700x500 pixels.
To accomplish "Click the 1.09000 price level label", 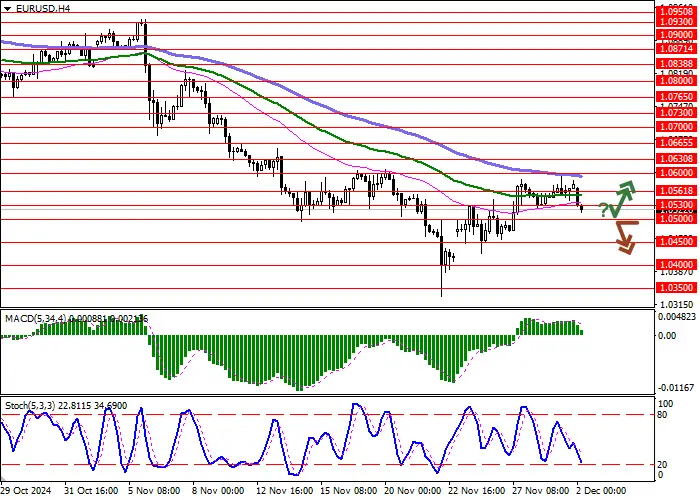I will pyautogui.click(x=677, y=35).
